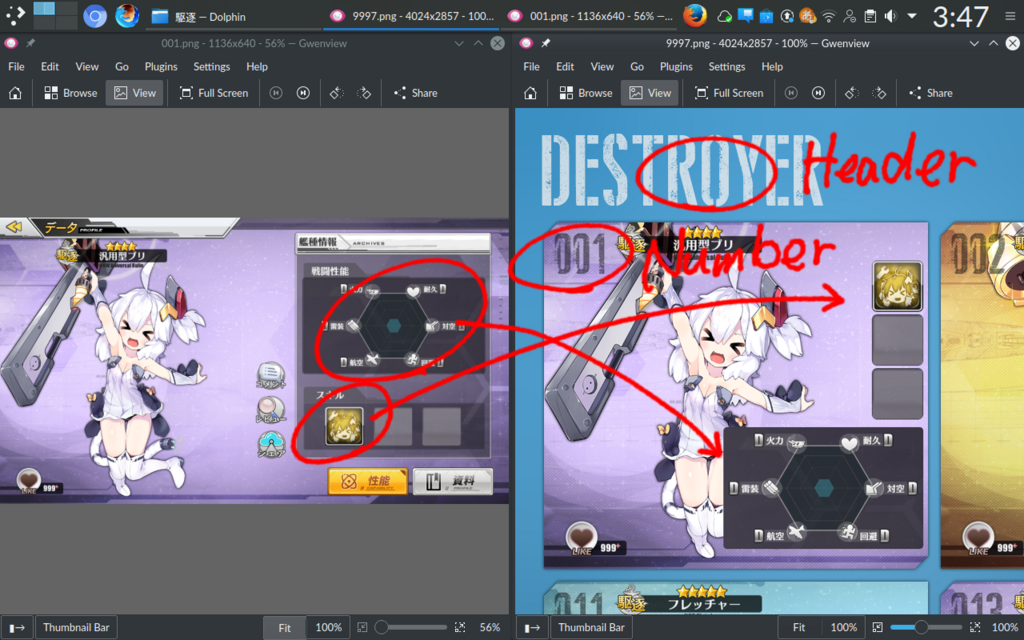The width and height of the screenshot is (1024, 640).
Task: Go to previous image in 001.png window
Action: (x=276, y=93)
